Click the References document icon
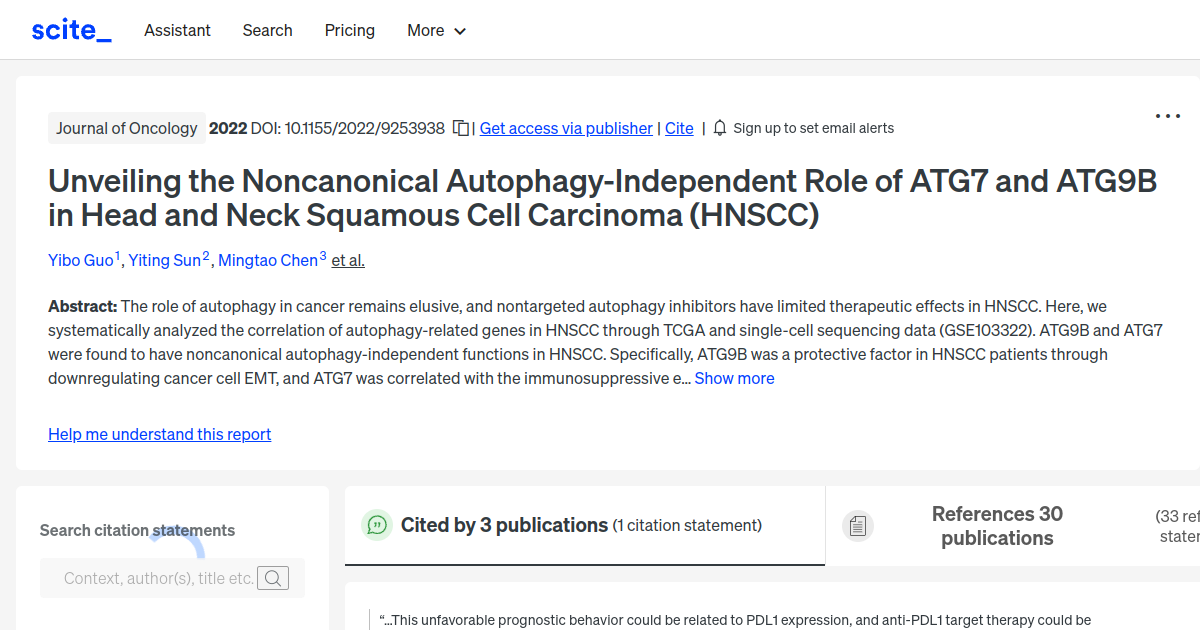 tap(858, 524)
